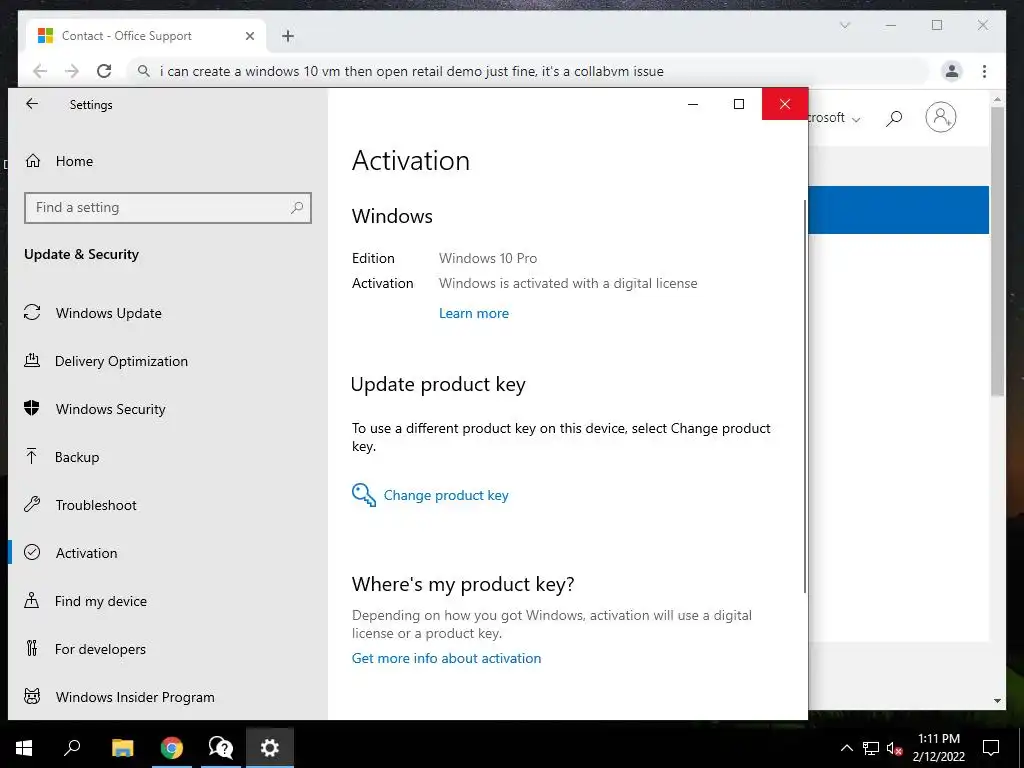This screenshot has width=1024, height=768.
Task: Show hidden system tray icons
Action: tap(846, 748)
